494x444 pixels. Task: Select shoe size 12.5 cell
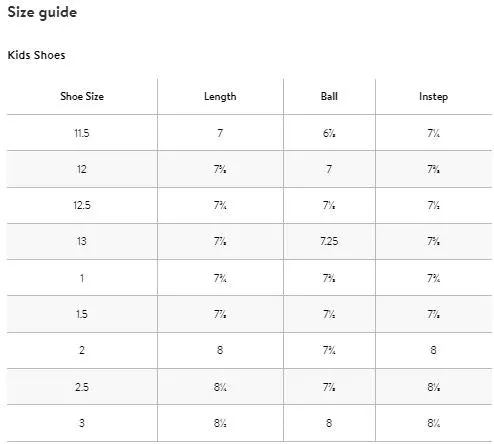[82, 205]
